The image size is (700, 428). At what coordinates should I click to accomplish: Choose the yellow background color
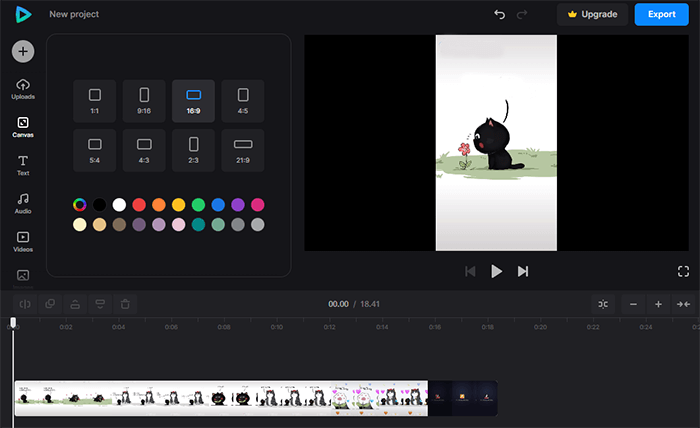point(179,205)
